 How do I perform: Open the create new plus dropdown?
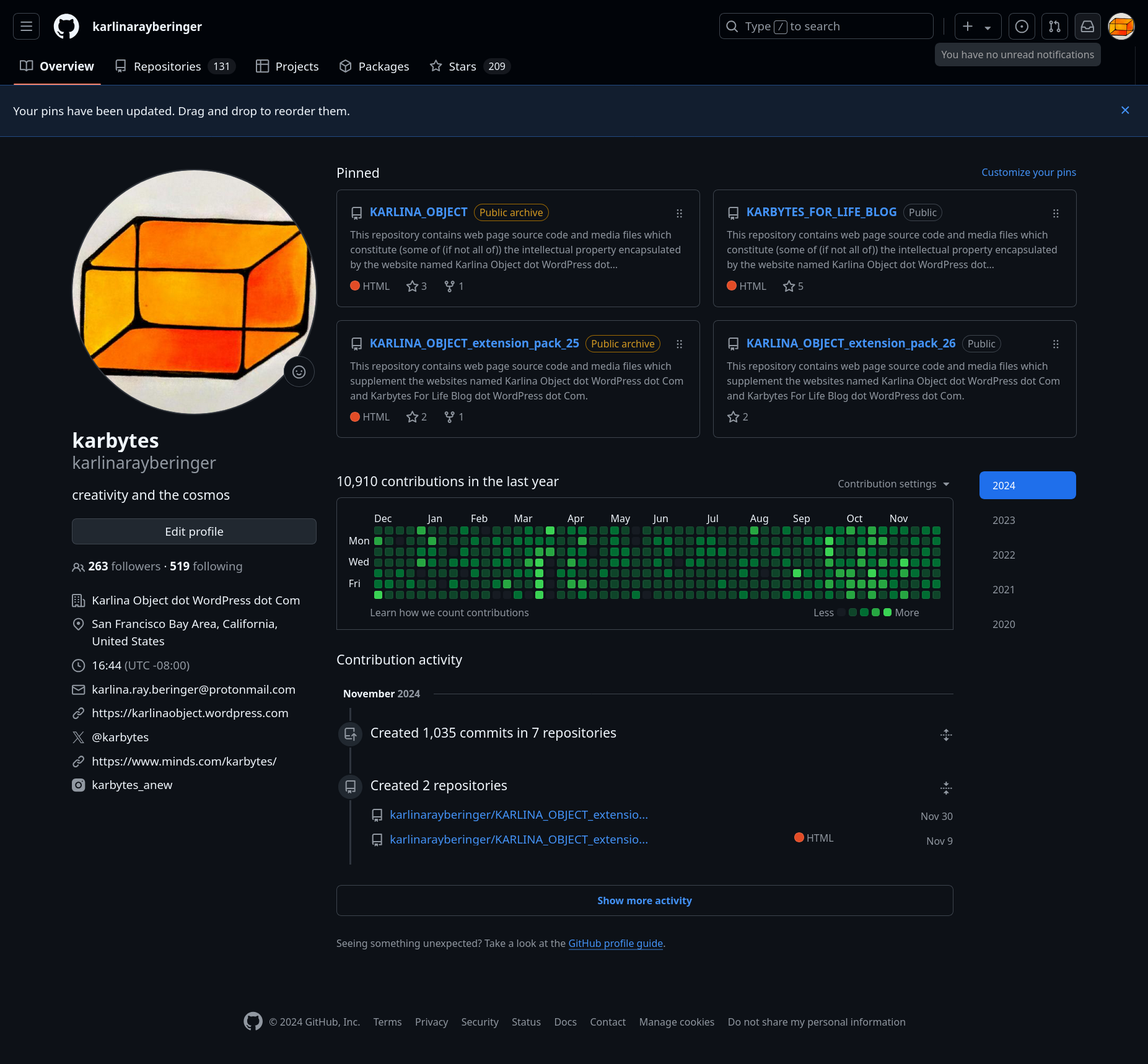tap(978, 26)
